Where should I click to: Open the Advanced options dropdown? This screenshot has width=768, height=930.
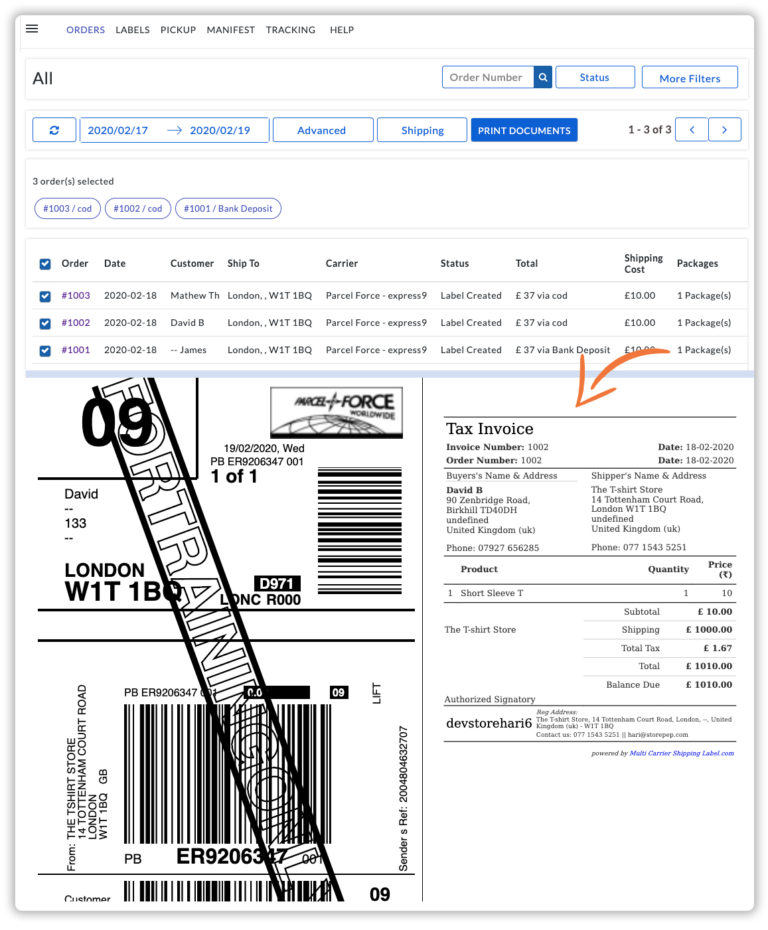click(x=322, y=130)
